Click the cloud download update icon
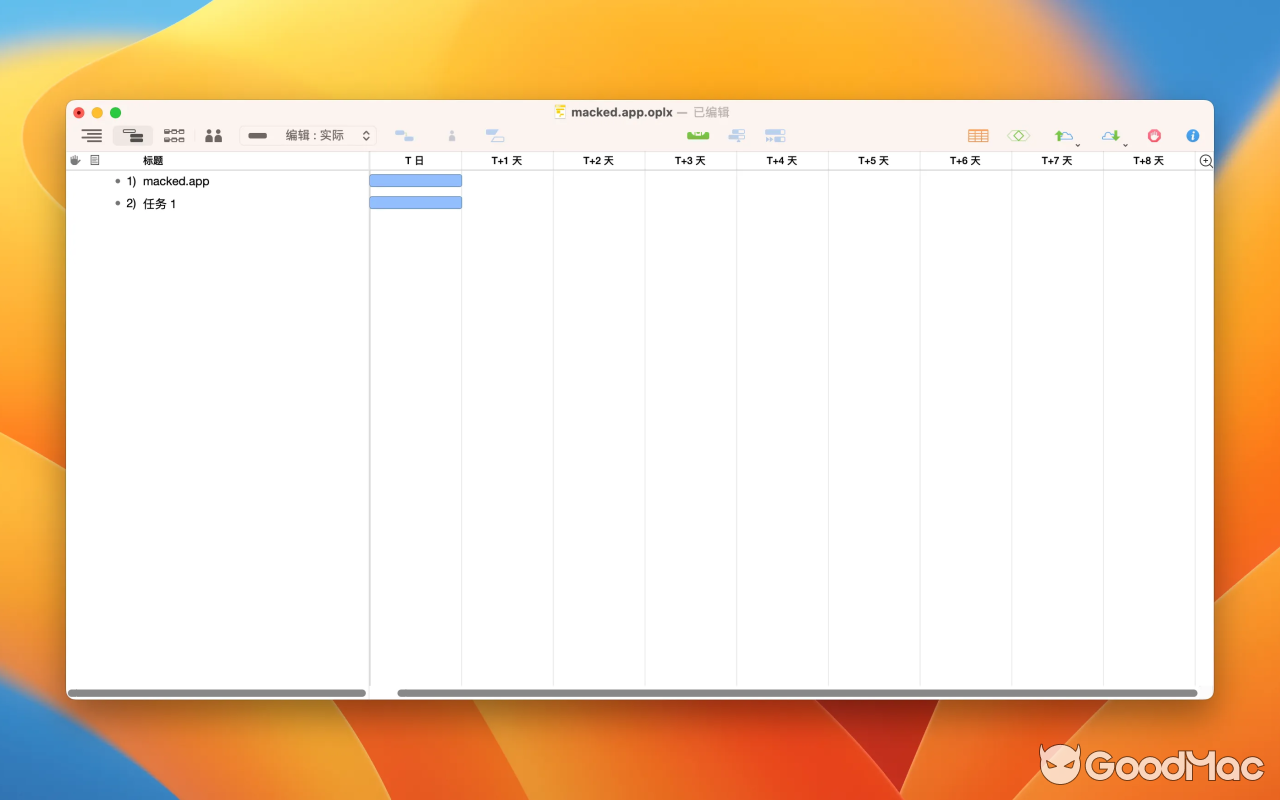The width and height of the screenshot is (1280, 800). [1109, 135]
